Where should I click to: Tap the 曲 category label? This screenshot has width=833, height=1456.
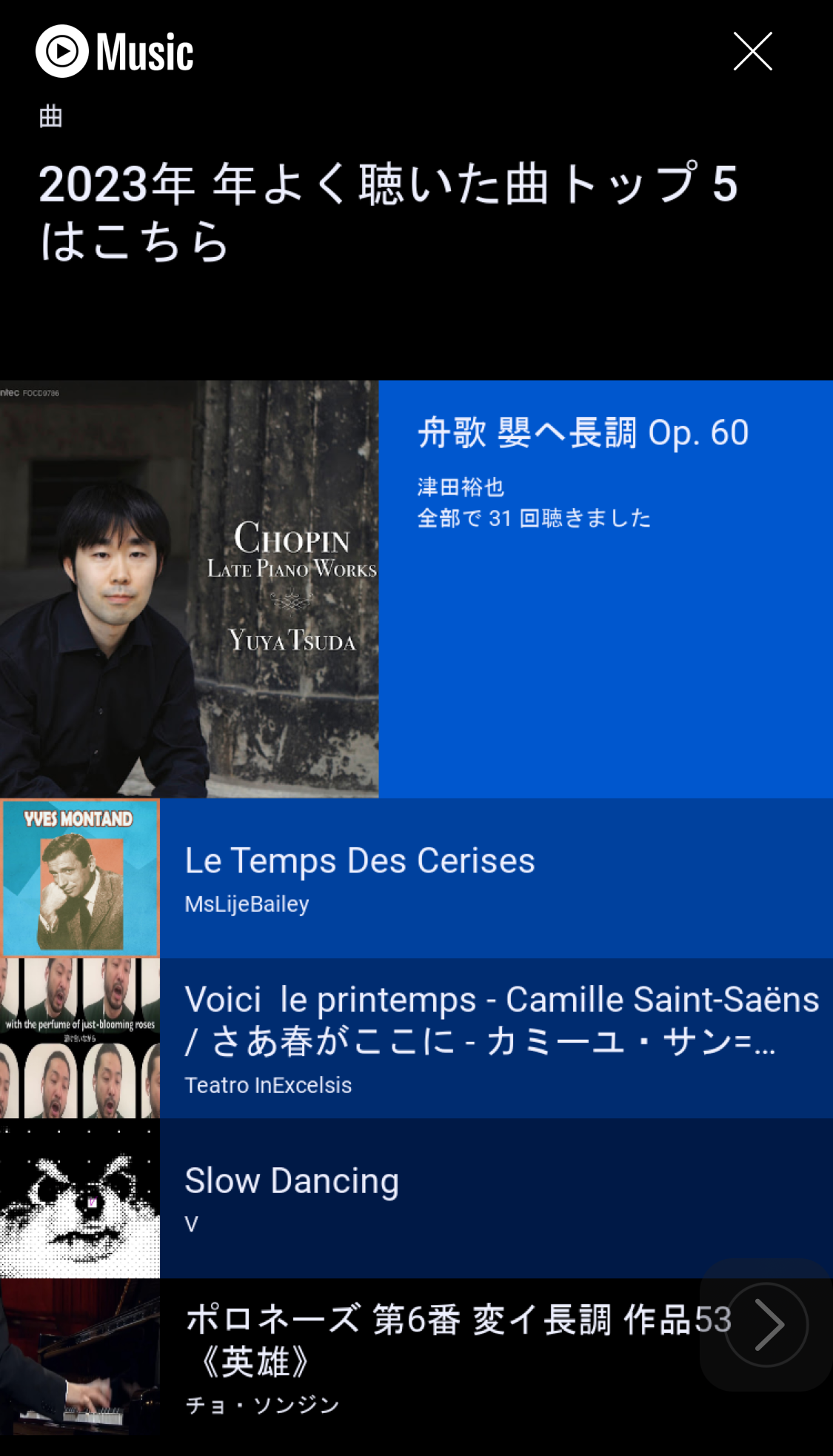pyautogui.click(x=50, y=116)
